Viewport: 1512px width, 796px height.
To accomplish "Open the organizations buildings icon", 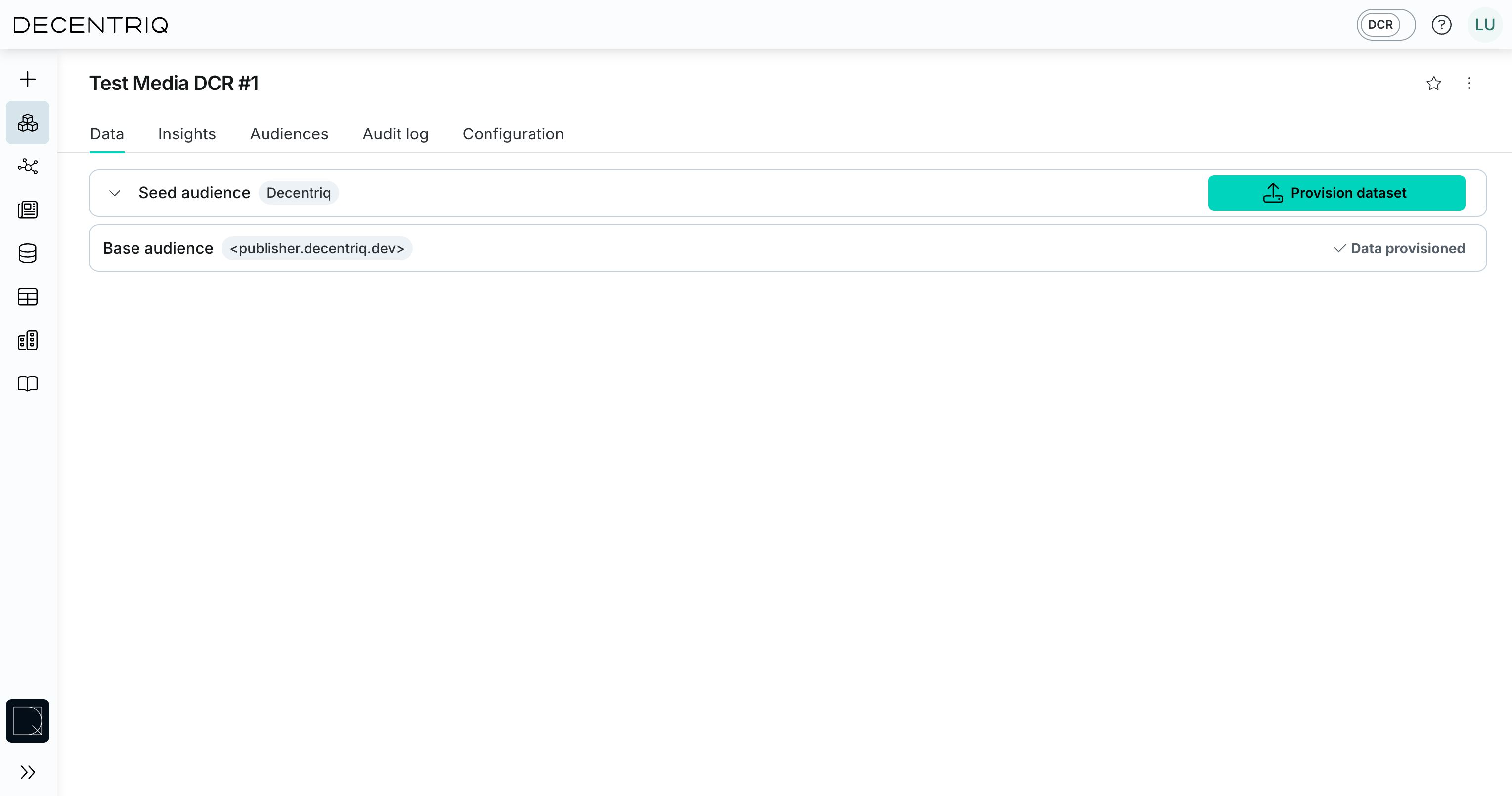I will (28, 341).
